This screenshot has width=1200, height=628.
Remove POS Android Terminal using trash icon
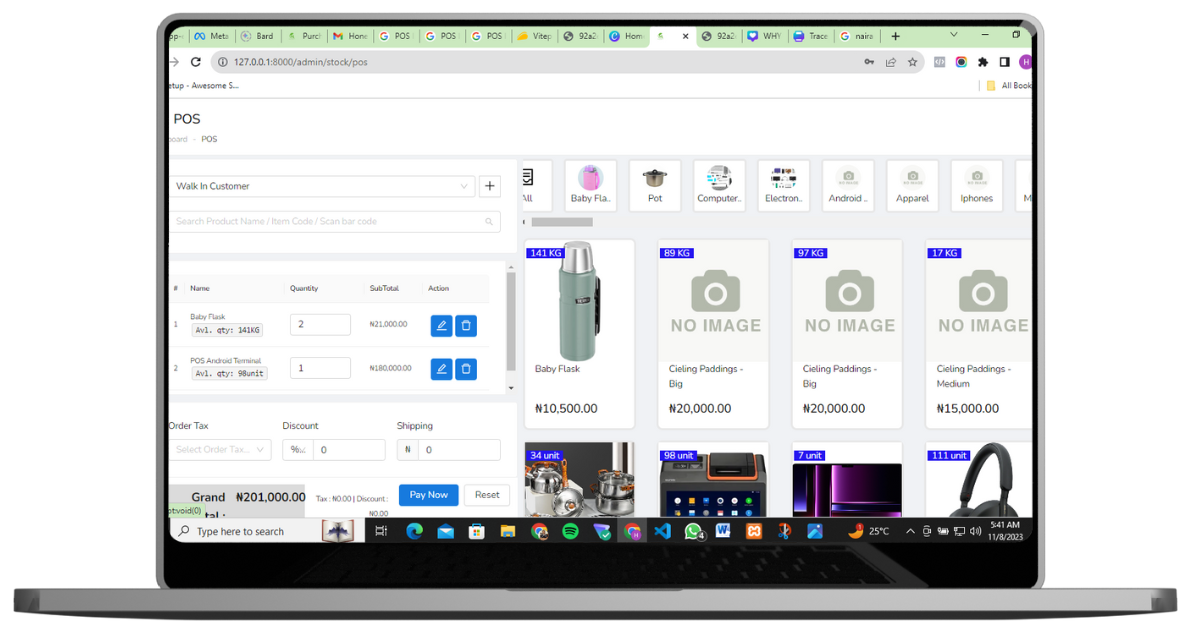(465, 368)
